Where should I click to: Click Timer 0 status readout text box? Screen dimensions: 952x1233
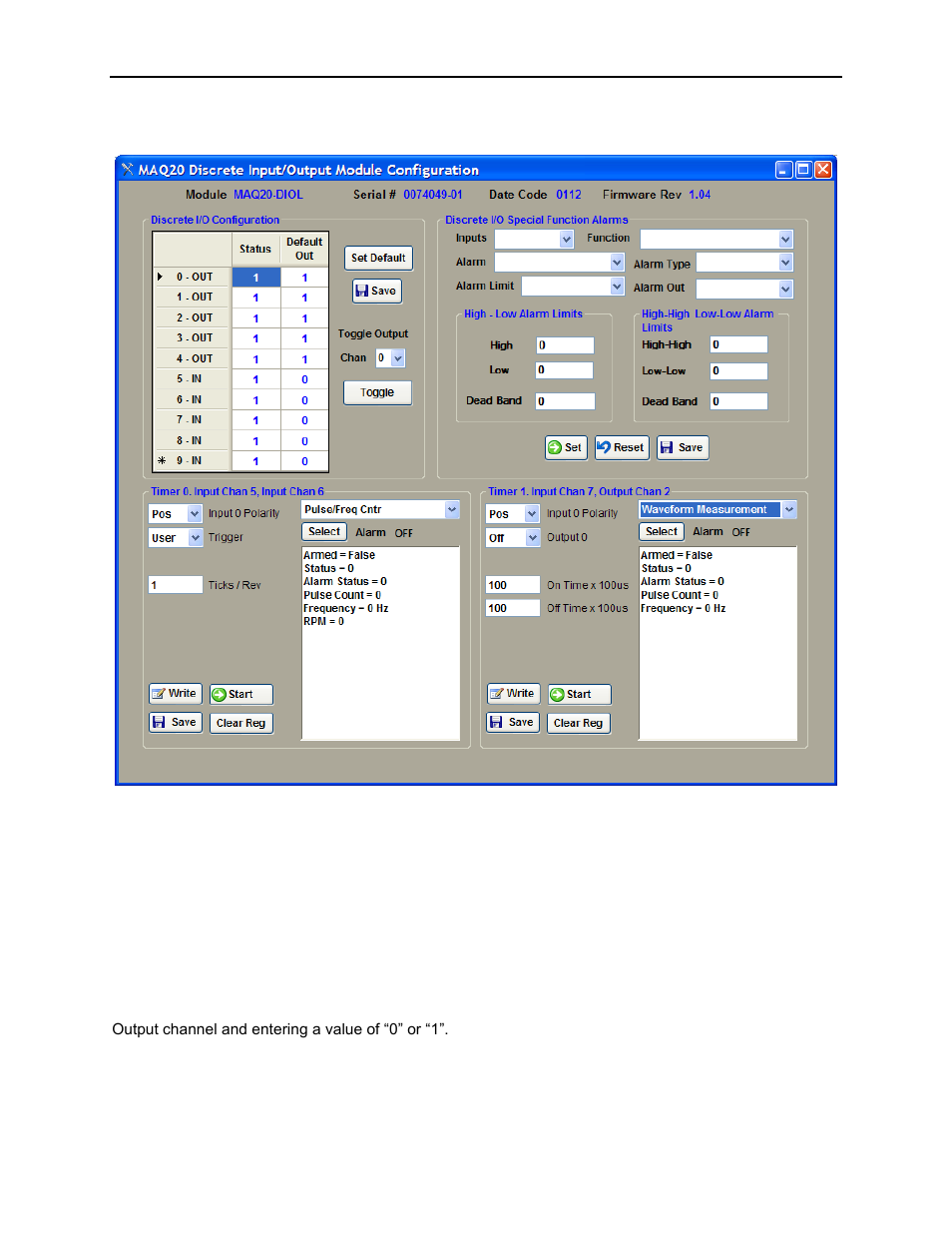380,643
